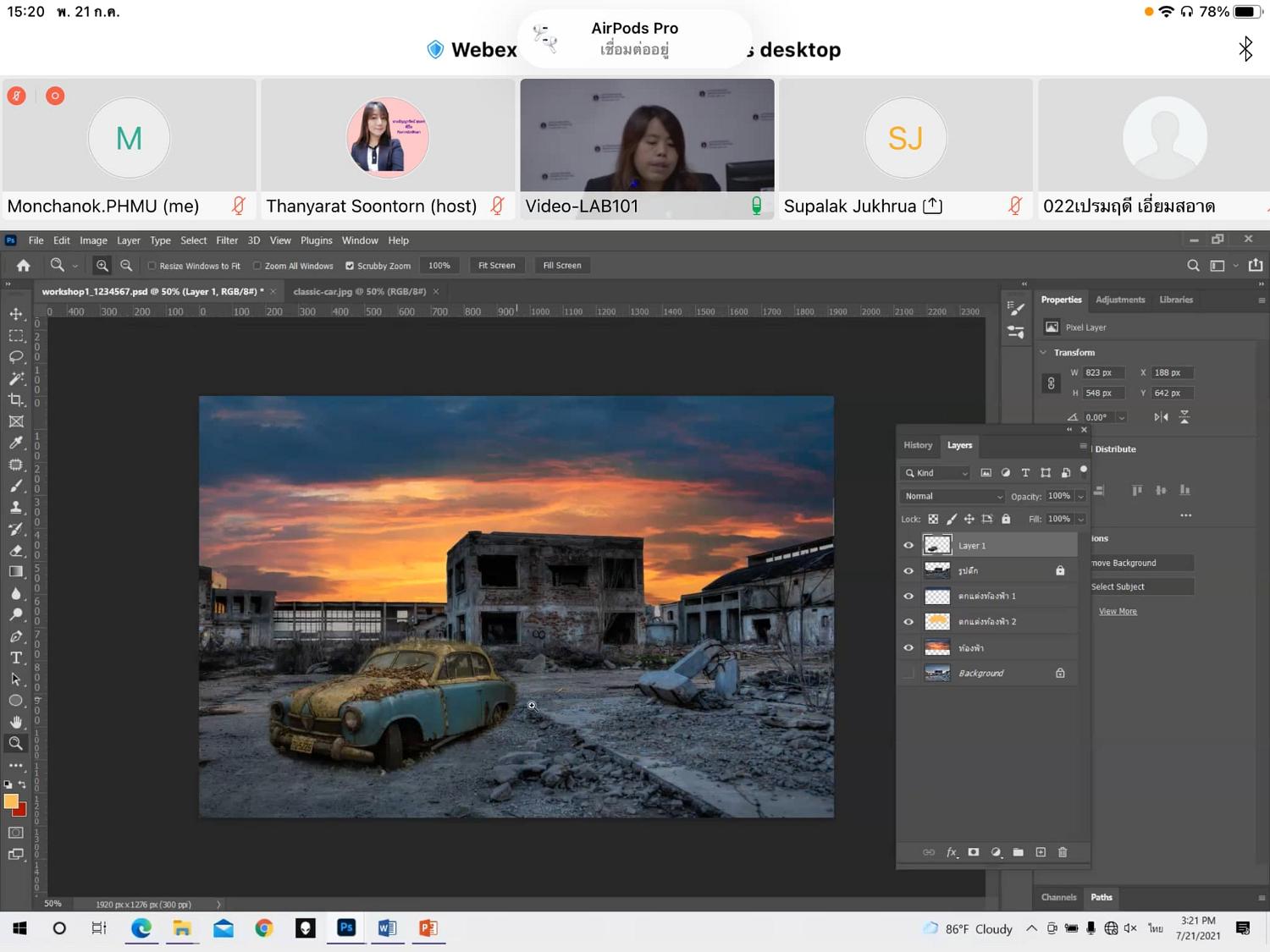Open the layer style fx menu
The height and width of the screenshot is (952, 1270).
pos(952,852)
